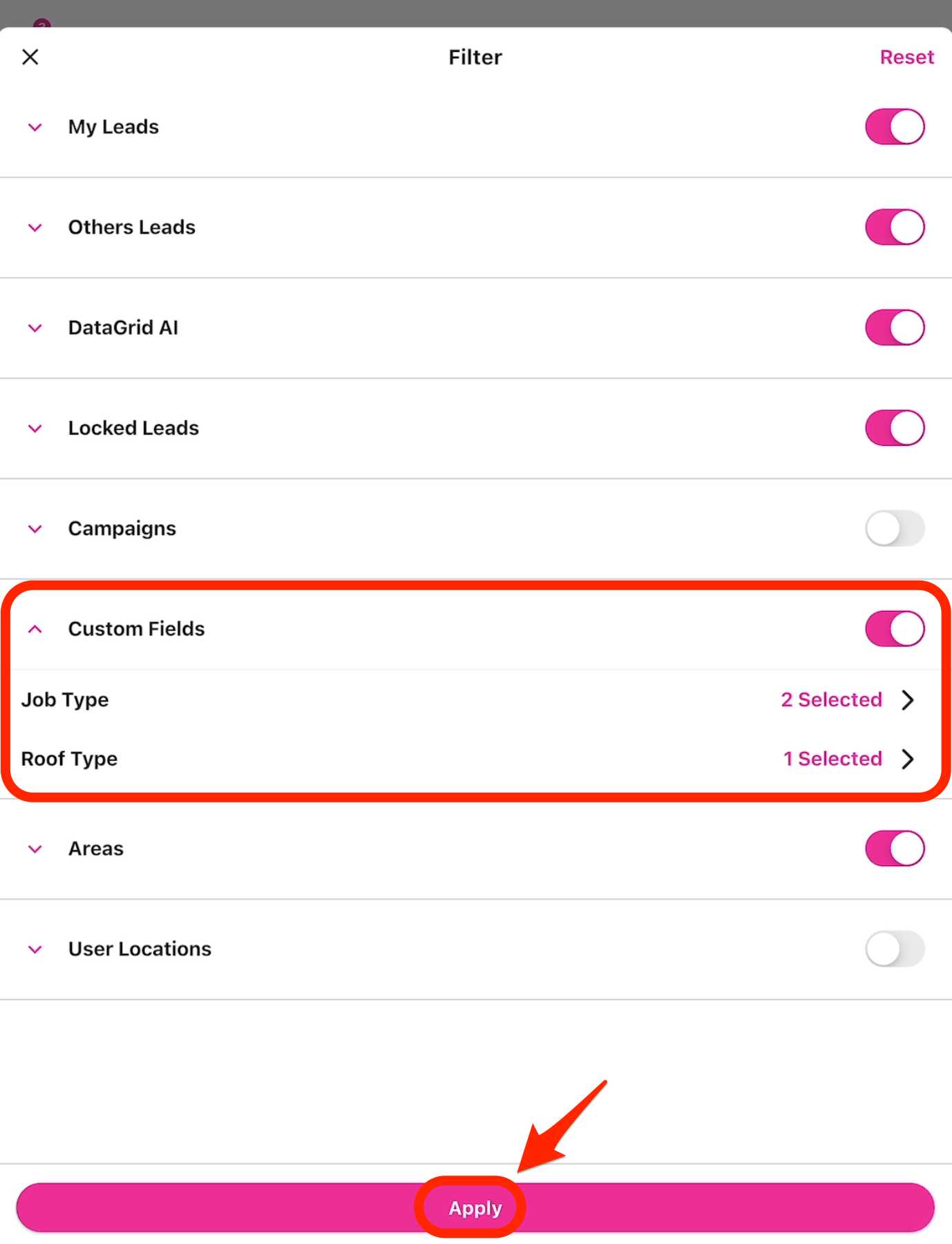Image resolution: width=952 pixels, height=1244 pixels.
Task: Expand Others Leads chevron
Action: [x=35, y=227]
